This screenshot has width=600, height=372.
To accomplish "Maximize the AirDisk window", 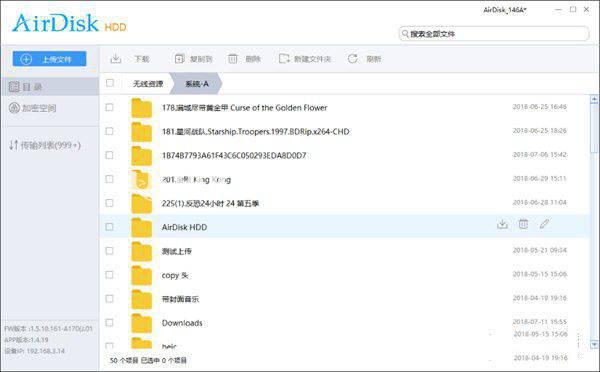I will pyautogui.click(x=573, y=10).
